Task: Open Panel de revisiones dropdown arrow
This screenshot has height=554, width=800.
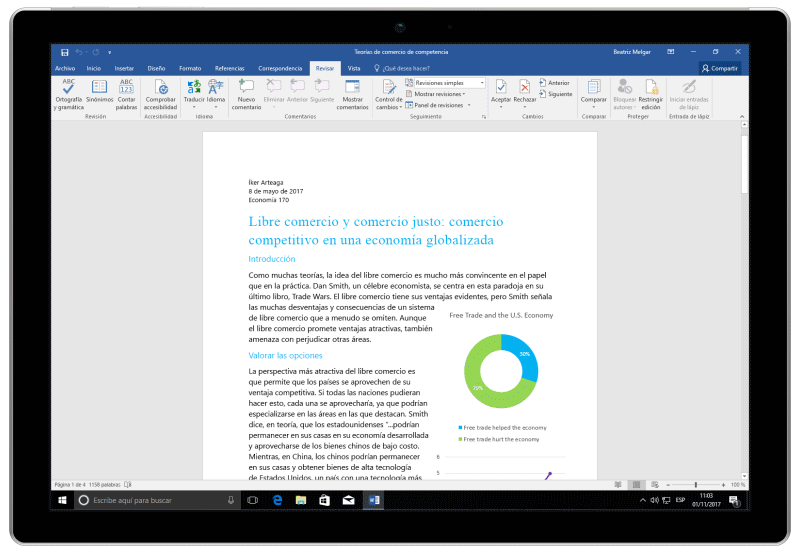Action: 469,105
